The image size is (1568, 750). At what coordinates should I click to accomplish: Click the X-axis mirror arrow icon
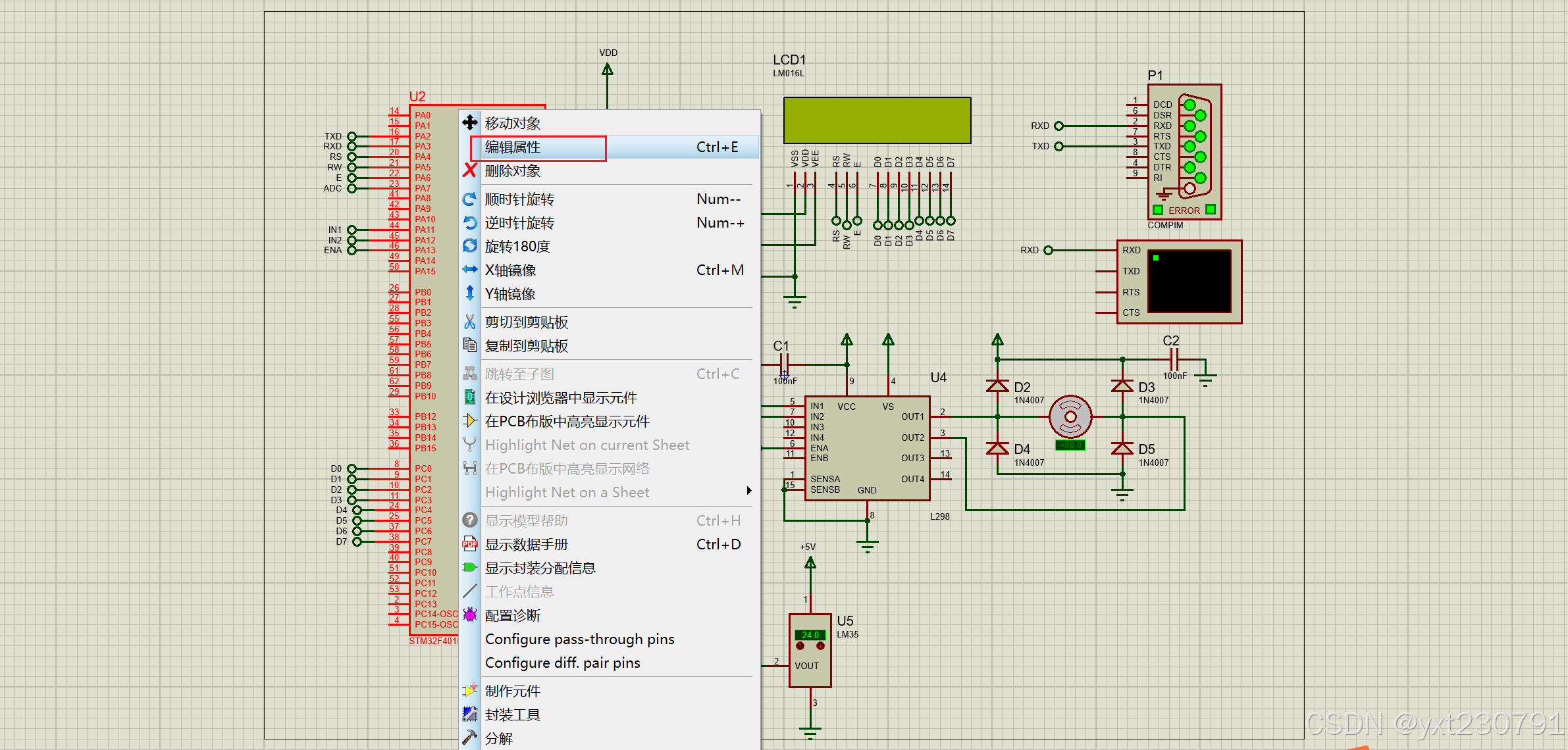[470, 270]
